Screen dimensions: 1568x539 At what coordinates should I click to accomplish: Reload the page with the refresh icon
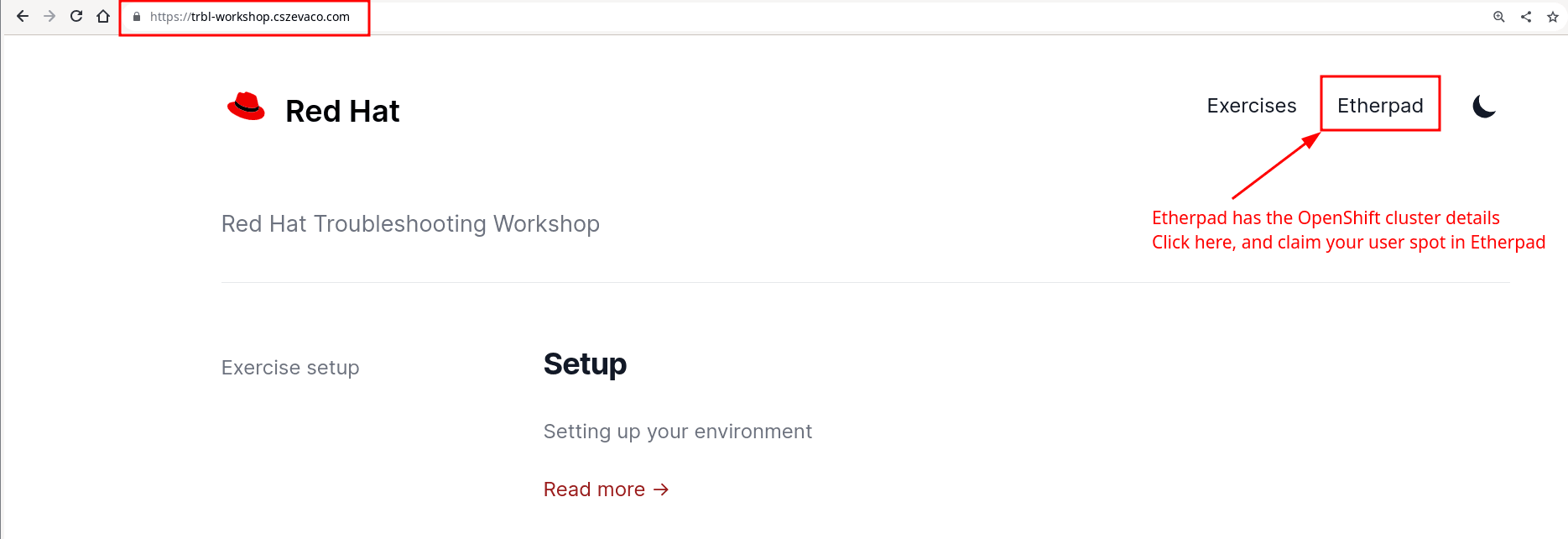coord(76,16)
